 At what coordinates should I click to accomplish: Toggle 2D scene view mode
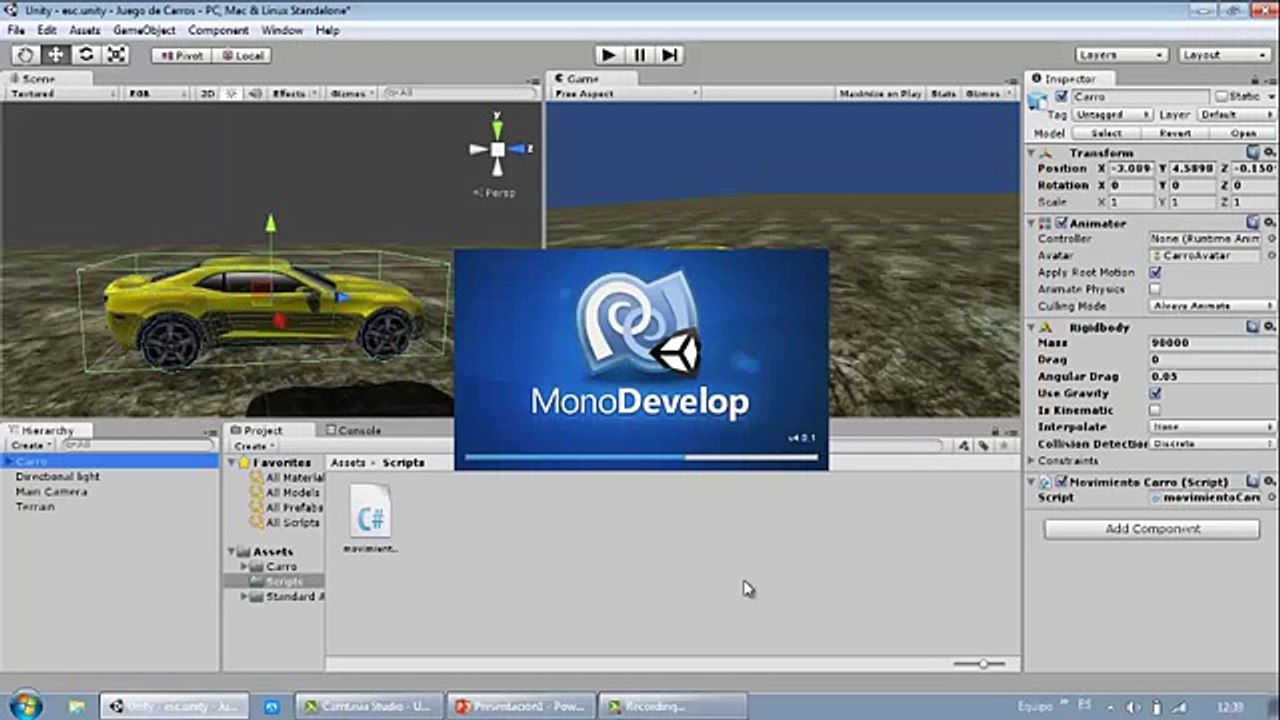(207, 93)
